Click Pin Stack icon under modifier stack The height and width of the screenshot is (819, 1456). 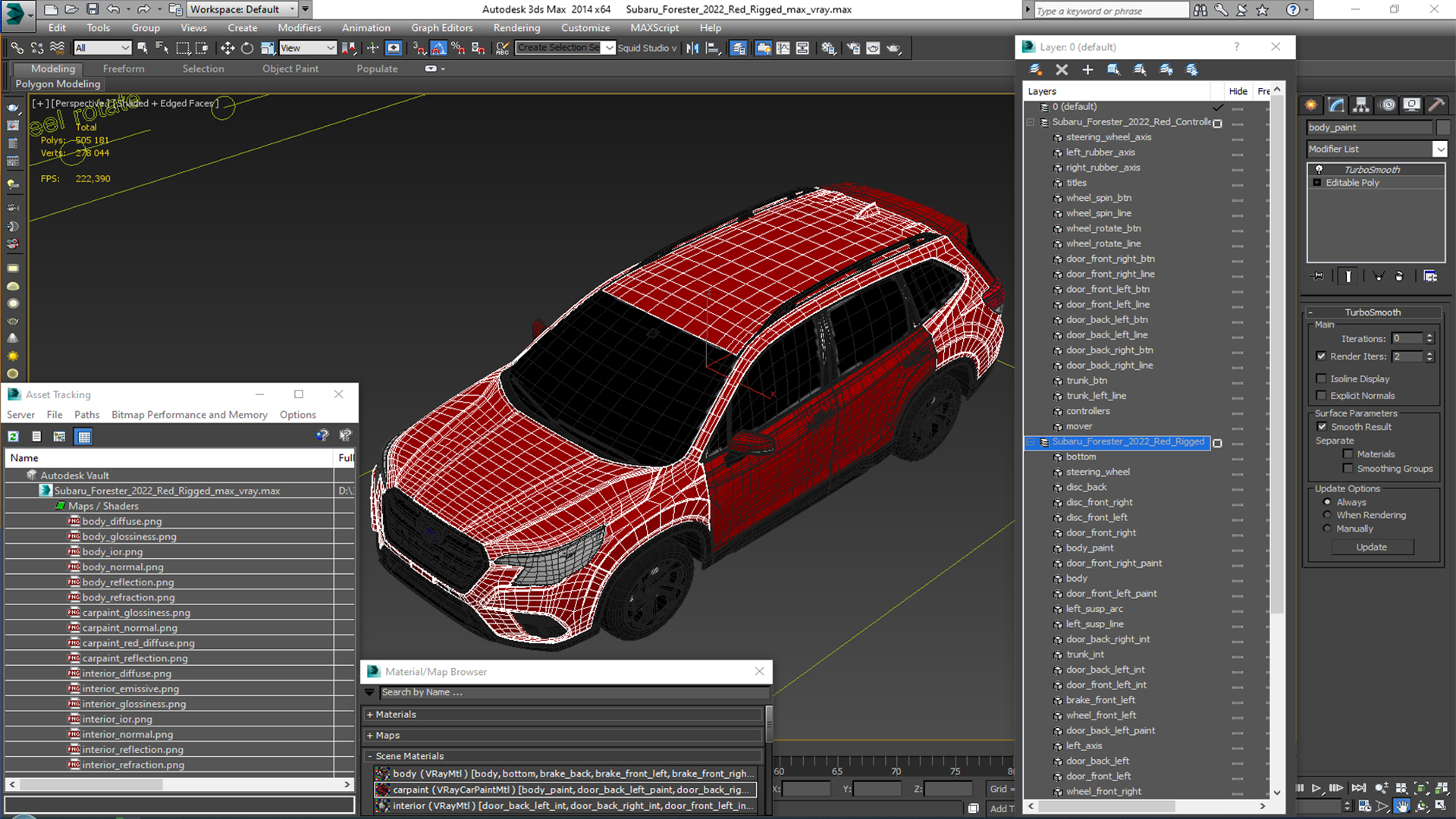pyautogui.click(x=1318, y=276)
